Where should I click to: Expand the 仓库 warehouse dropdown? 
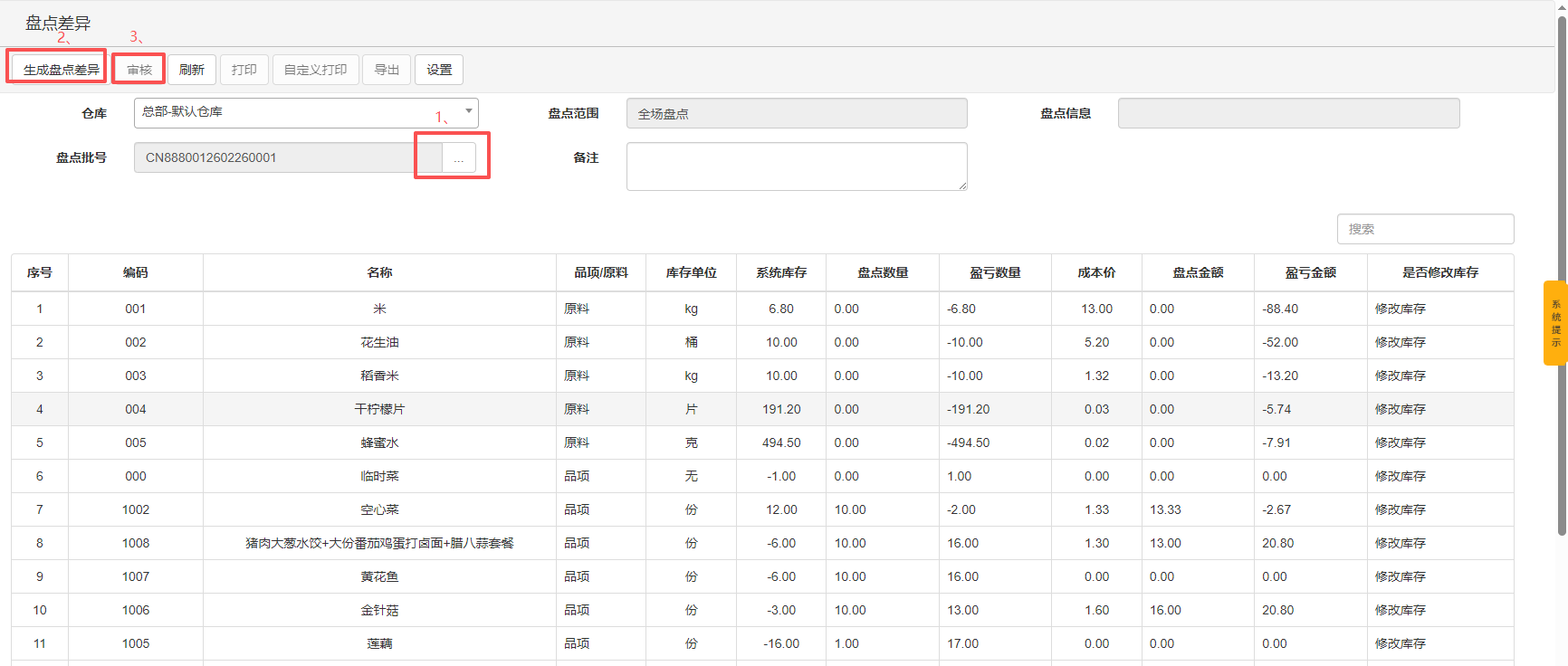[306, 112]
